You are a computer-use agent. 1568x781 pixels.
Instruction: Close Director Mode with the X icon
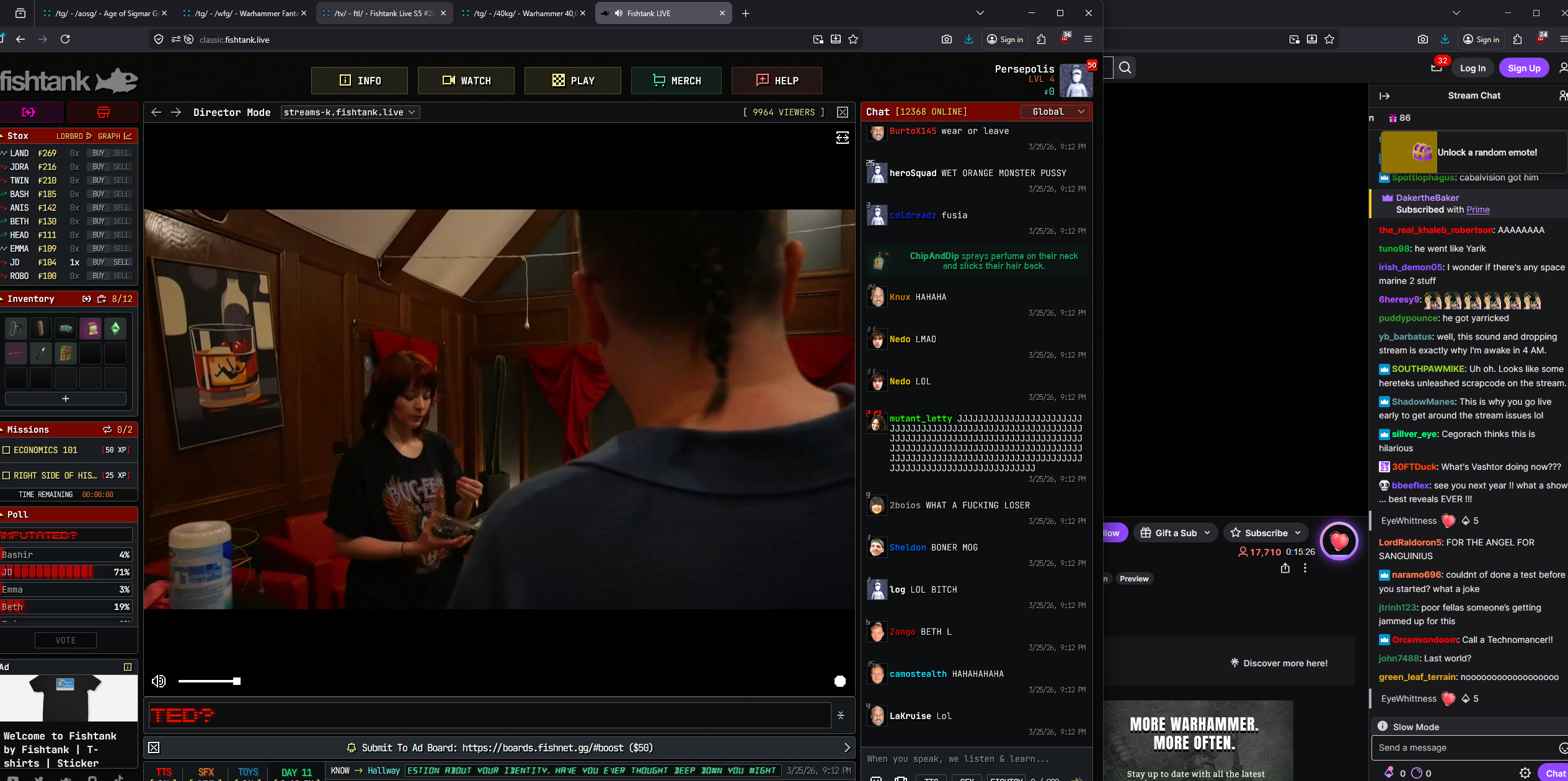[x=842, y=112]
